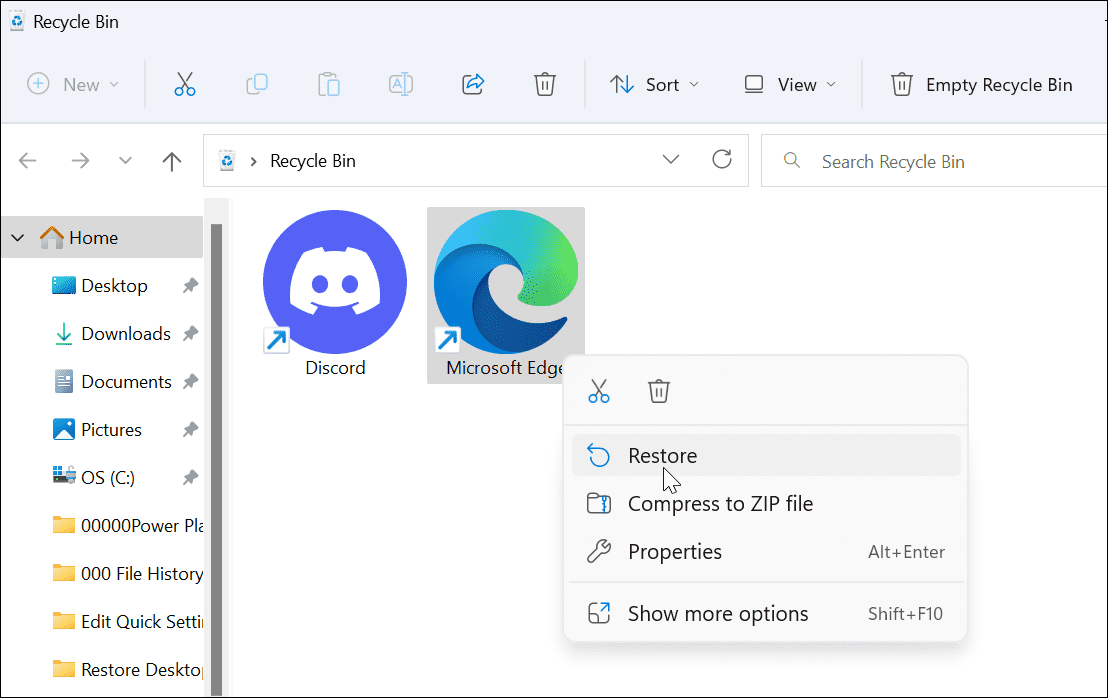Click the scissors icon in the context menu

coord(599,391)
